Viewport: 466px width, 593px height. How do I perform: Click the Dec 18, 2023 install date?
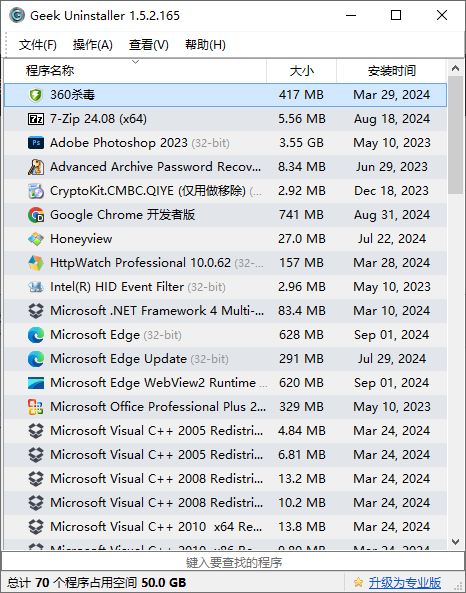pyautogui.click(x=392, y=191)
